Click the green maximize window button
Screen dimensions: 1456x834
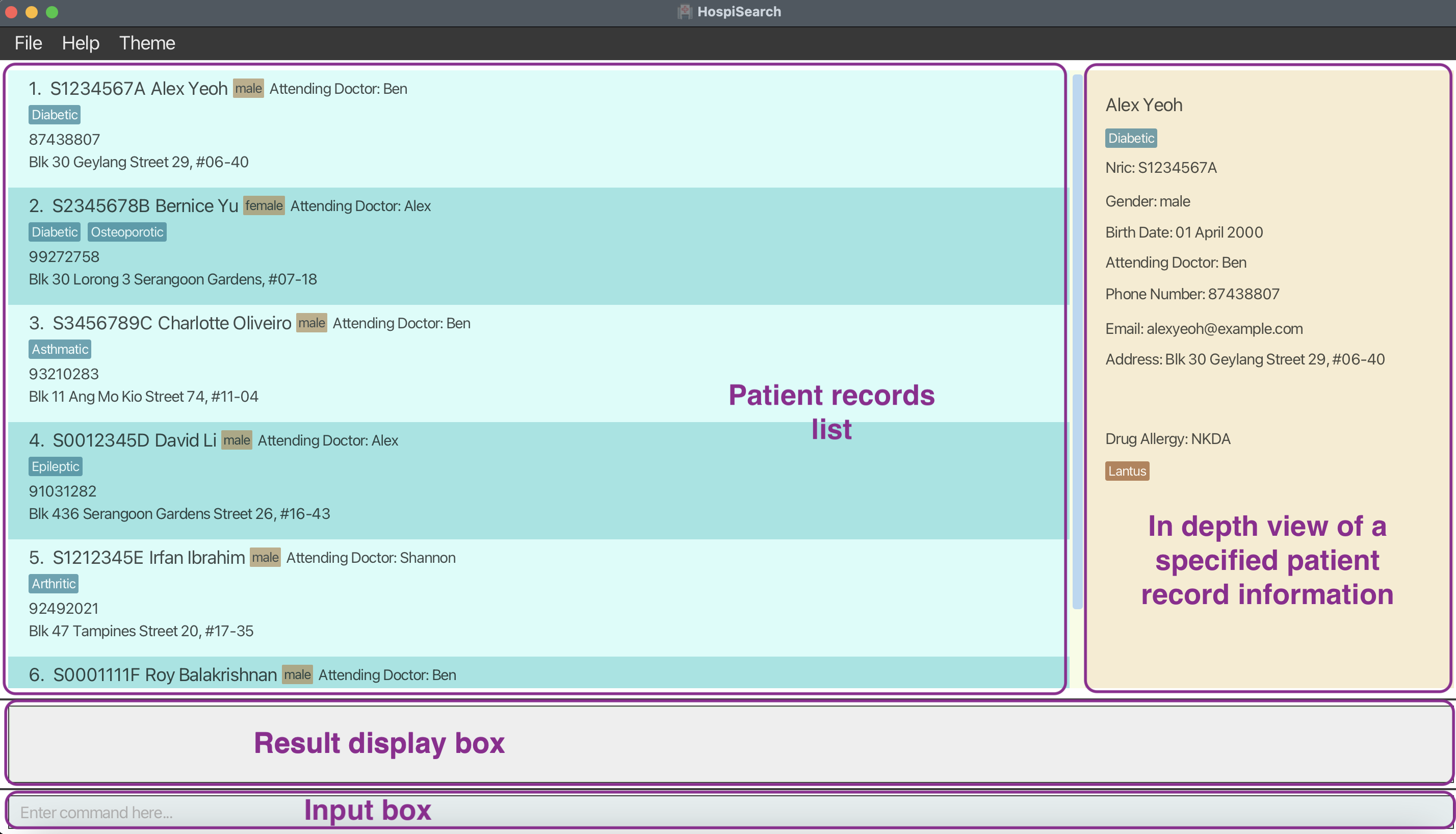pyautogui.click(x=52, y=12)
